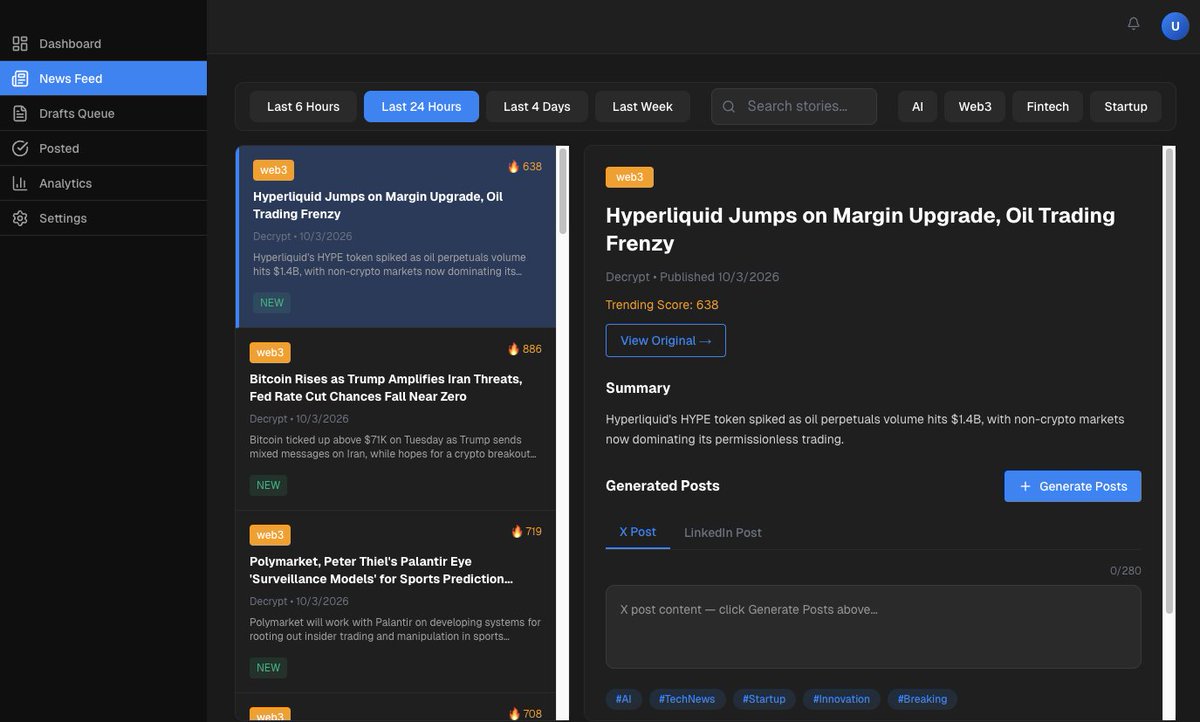The width and height of the screenshot is (1200, 722).
Task: Select Last 24 Hours filter
Action: click(421, 107)
